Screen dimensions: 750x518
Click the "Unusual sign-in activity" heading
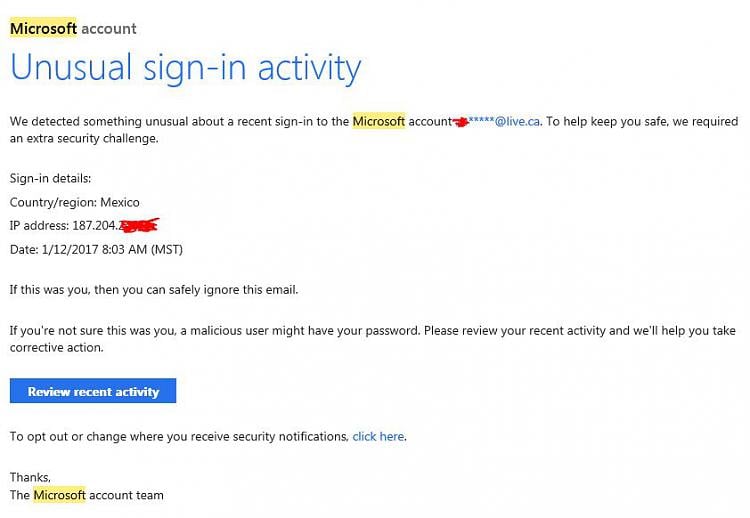(186, 68)
